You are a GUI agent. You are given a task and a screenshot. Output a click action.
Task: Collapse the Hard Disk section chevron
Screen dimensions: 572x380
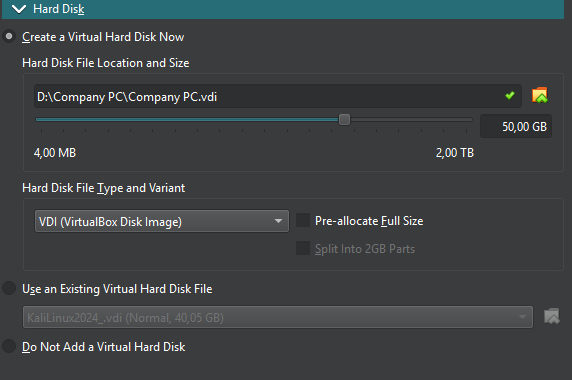click(x=19, y=9)
